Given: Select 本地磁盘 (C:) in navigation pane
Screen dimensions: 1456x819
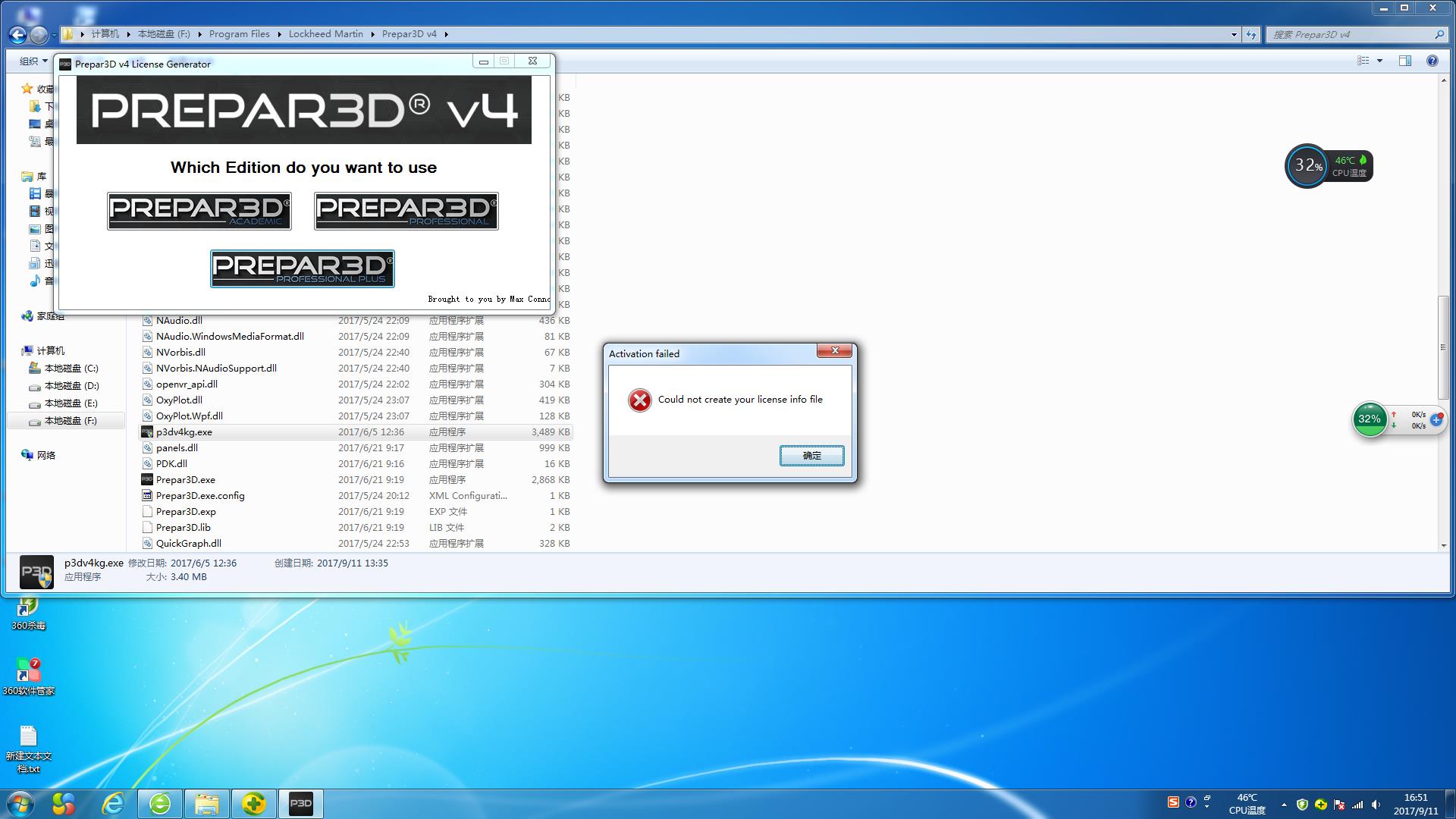Looking at the screenshot, I should [x=71, y=369].
